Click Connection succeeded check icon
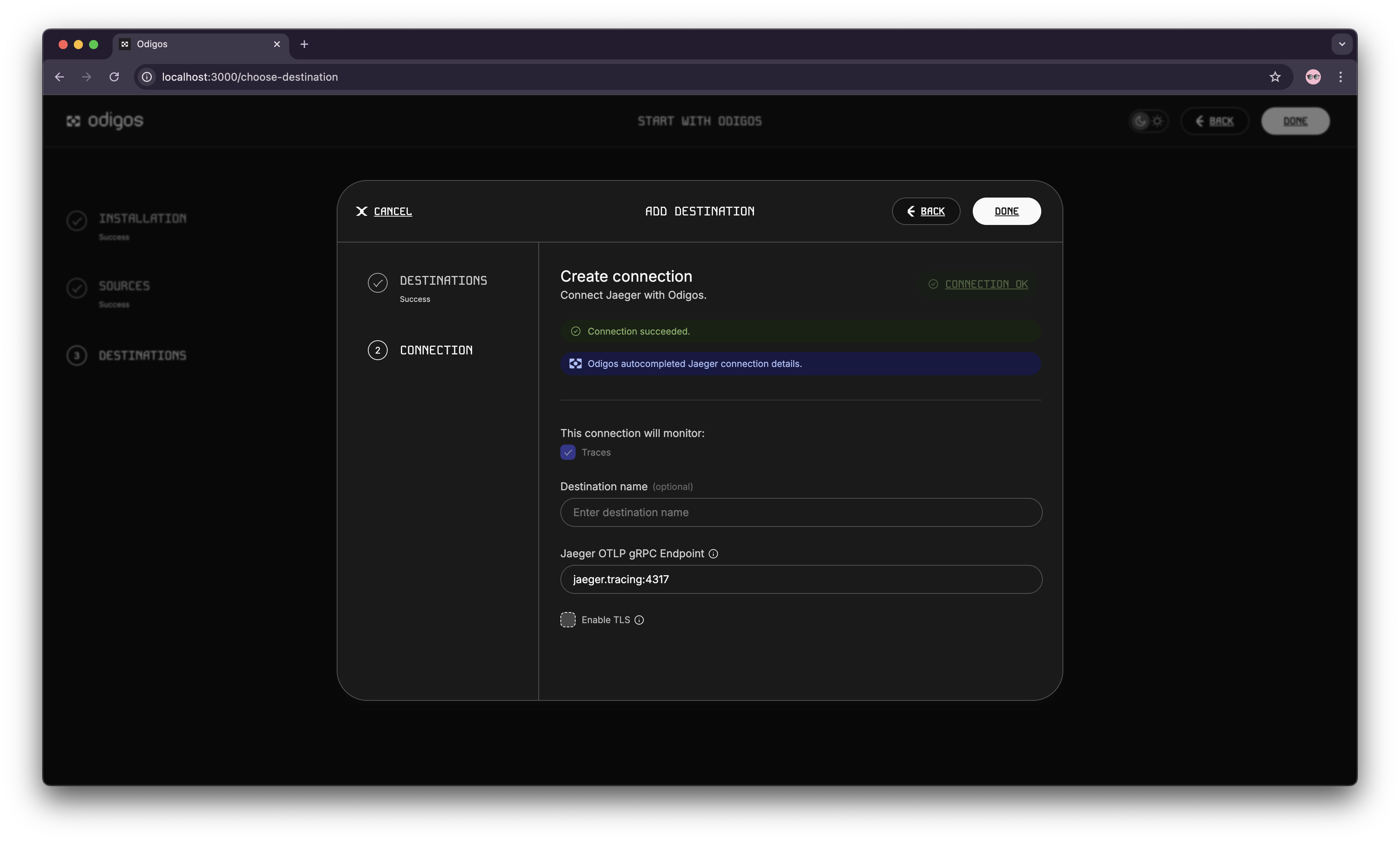Image resolution: width=1400 pixels, height=842 pixels. [576, 331]
